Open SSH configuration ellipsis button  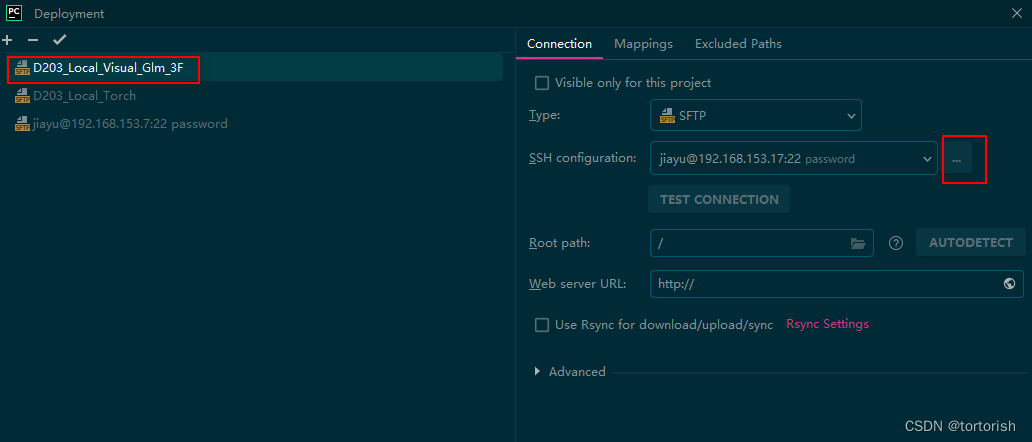957,158
